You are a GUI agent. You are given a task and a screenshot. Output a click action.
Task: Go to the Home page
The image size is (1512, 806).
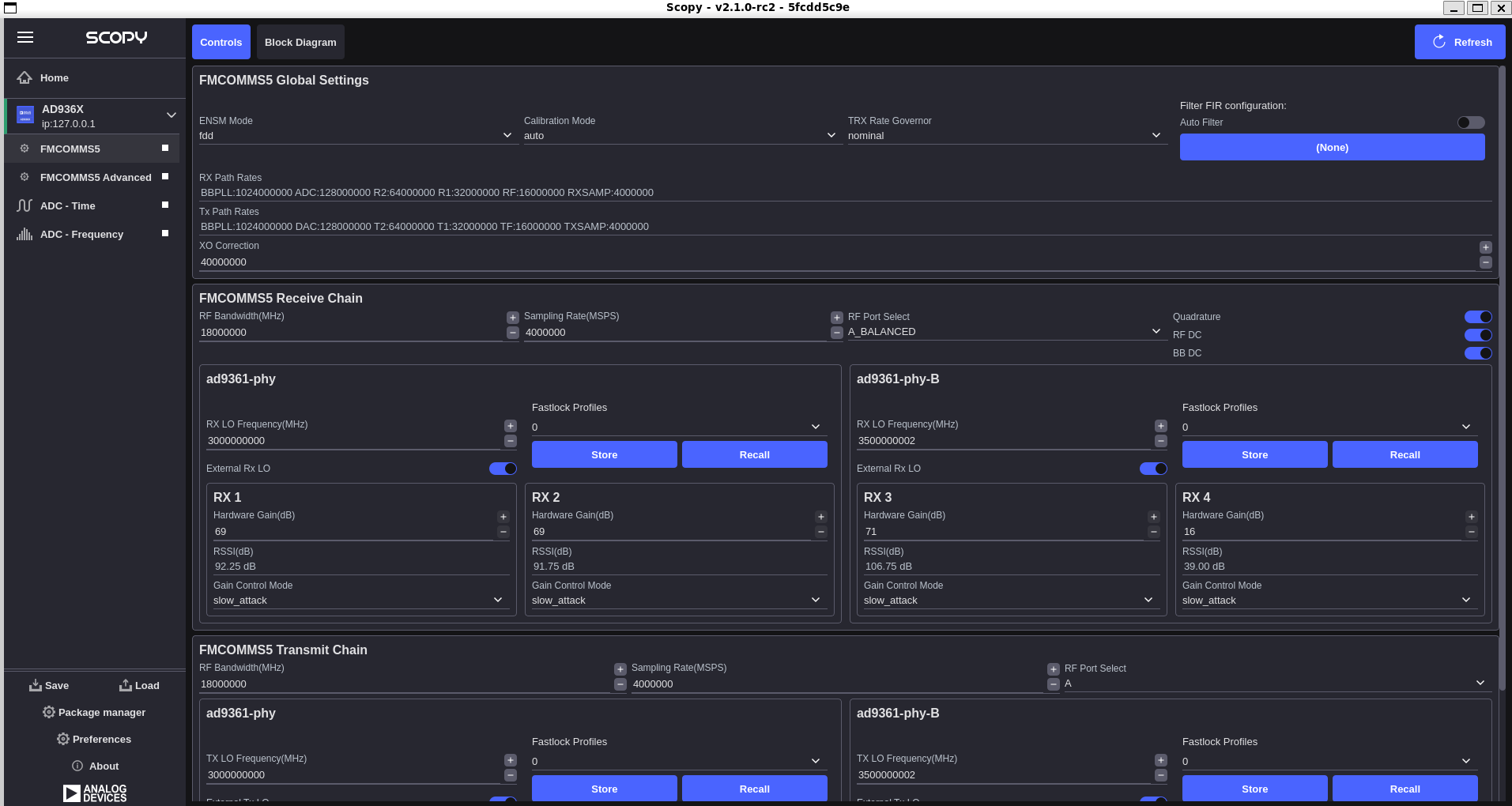[96, 77]
